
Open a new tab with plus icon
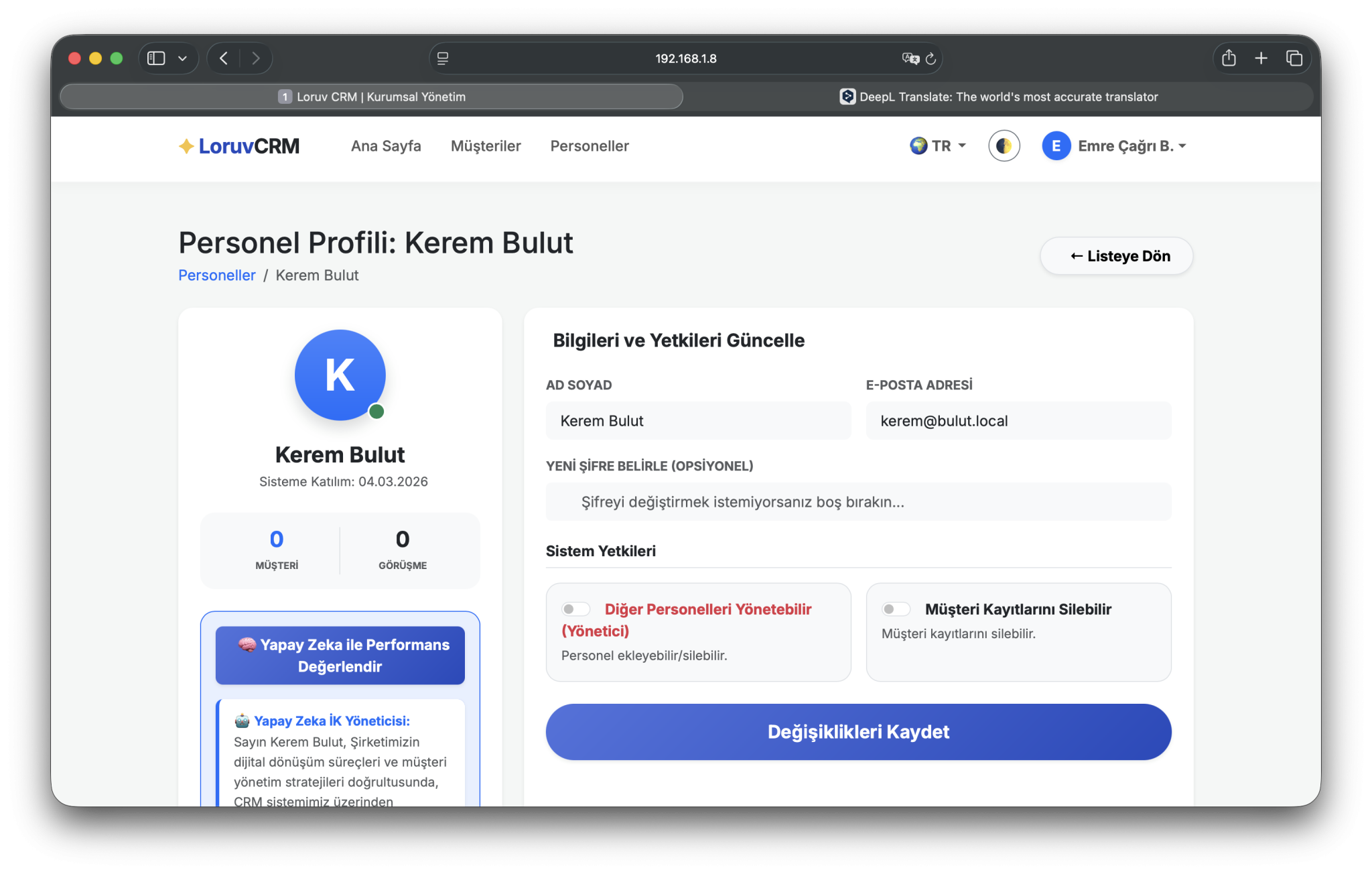[1261, 58]
